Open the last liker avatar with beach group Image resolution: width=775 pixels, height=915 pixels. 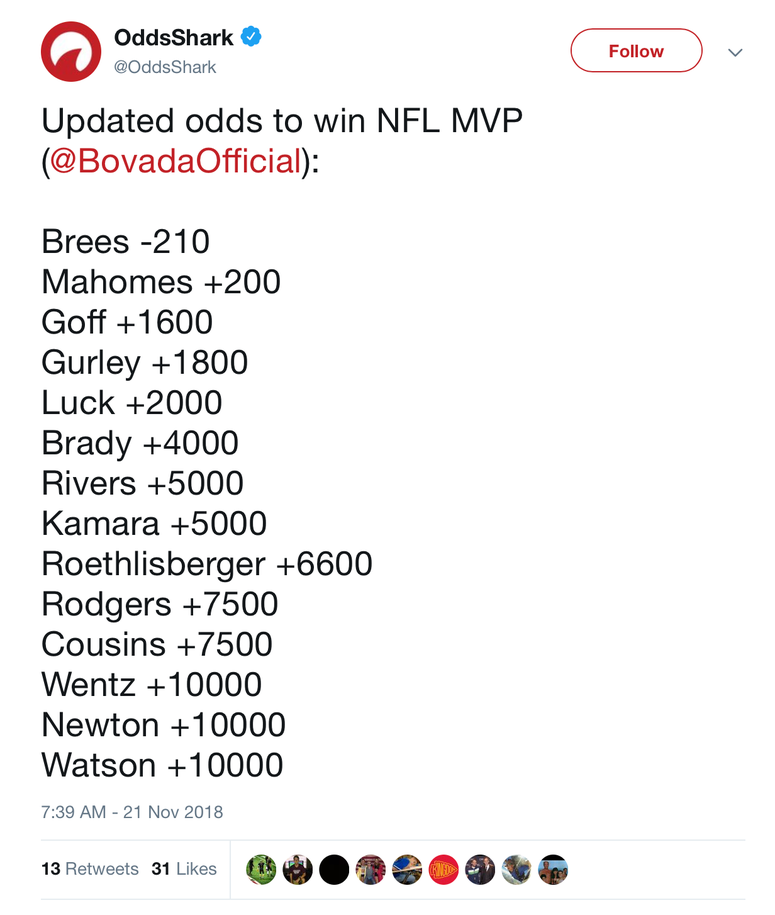tap(553, 869)
